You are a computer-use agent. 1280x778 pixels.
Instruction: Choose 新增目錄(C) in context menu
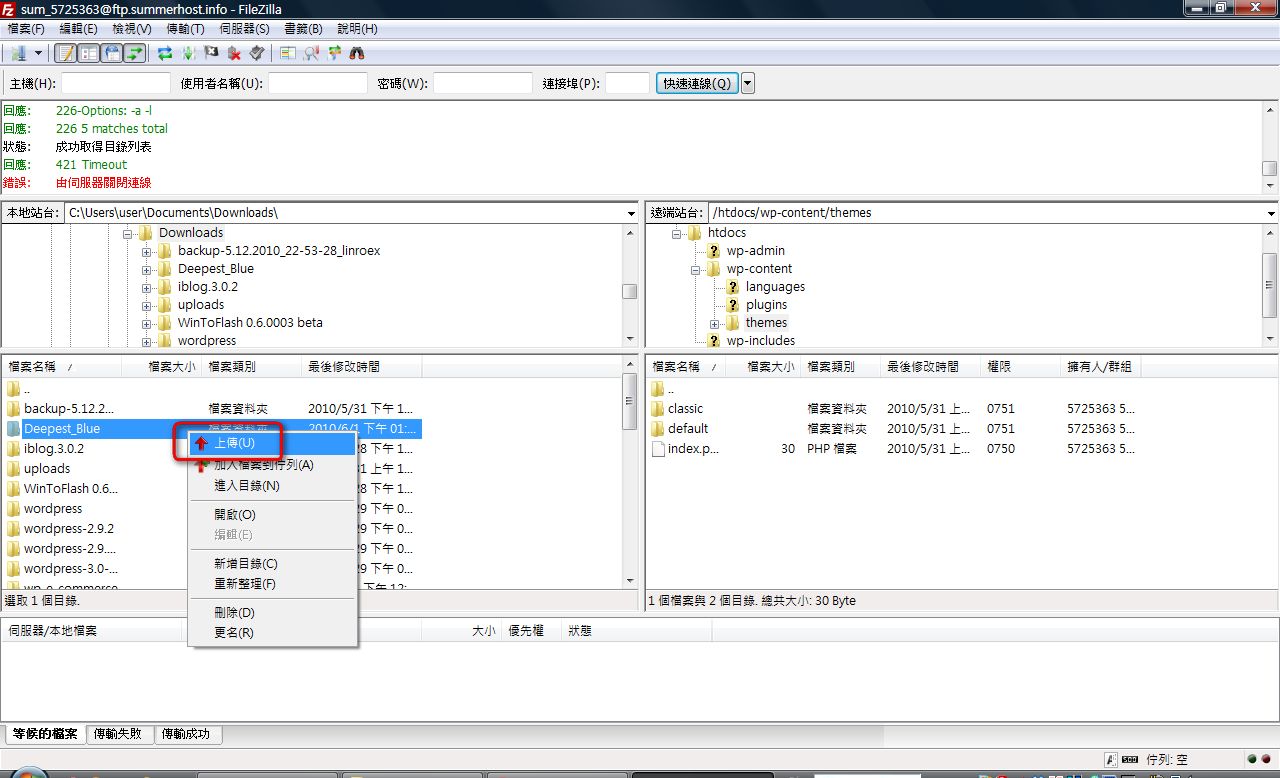[272, 564]
